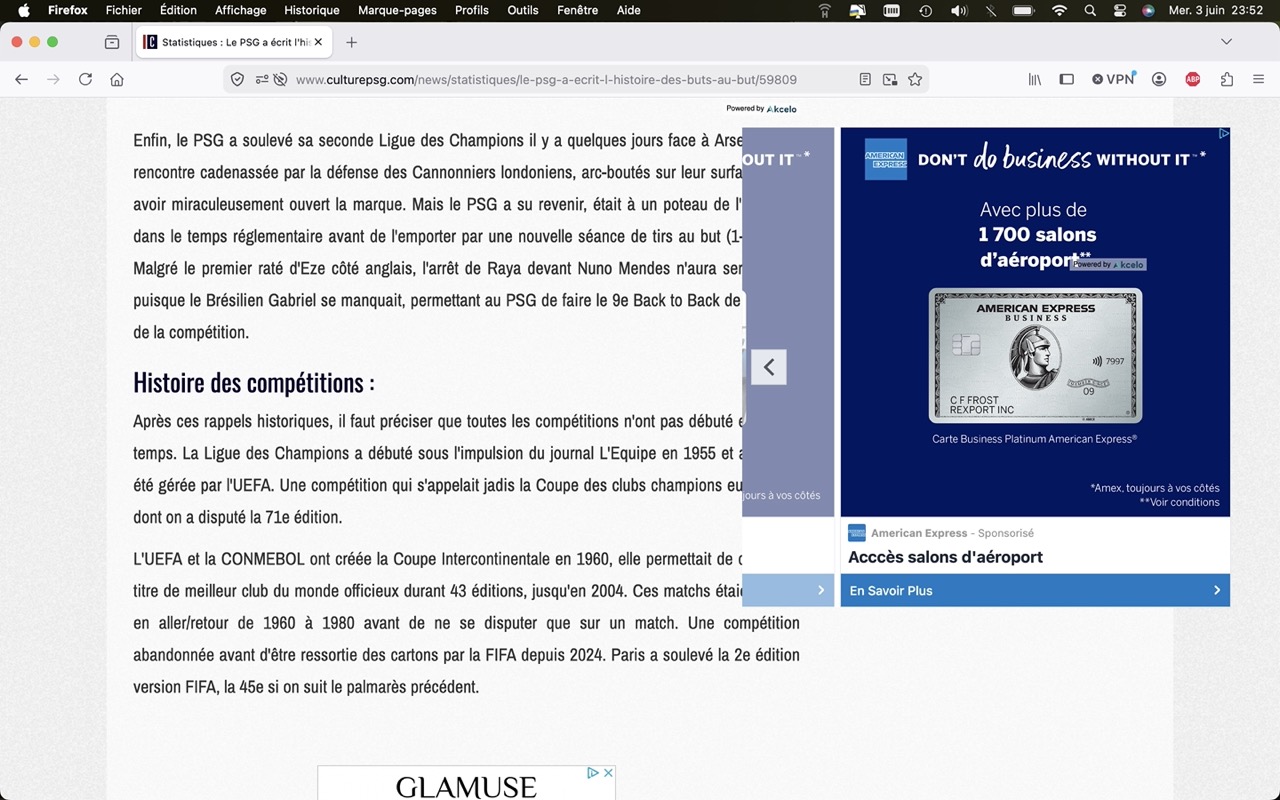
Task: Open the Édition menu
Action: 178,11
